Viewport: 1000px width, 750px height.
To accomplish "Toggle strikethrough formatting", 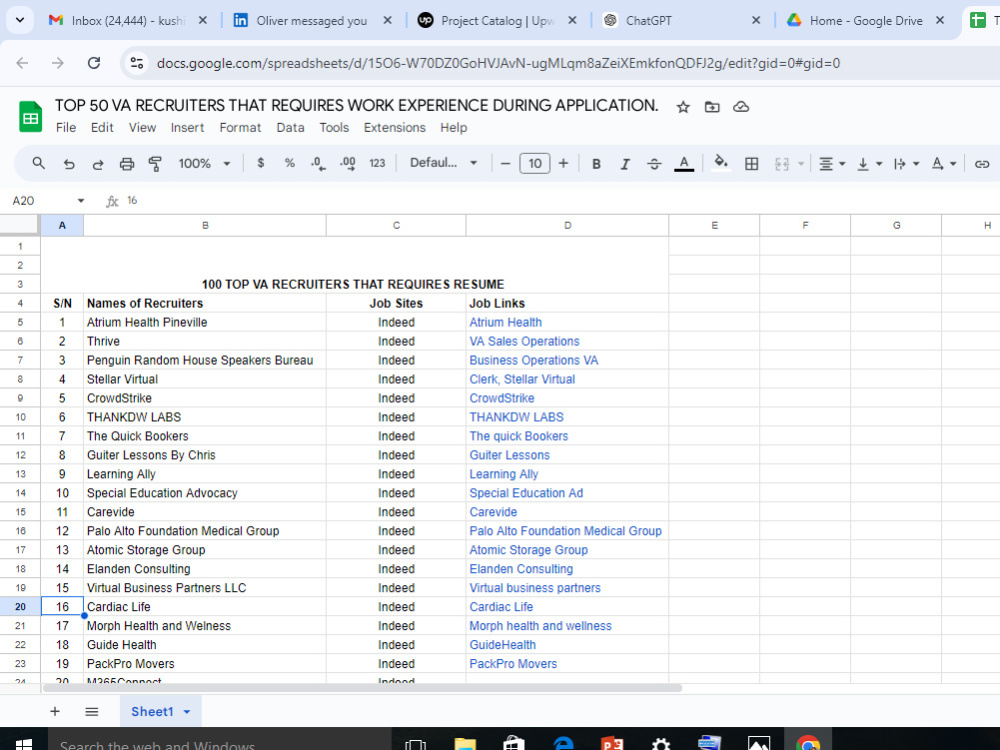I will [x=654, y=164].
